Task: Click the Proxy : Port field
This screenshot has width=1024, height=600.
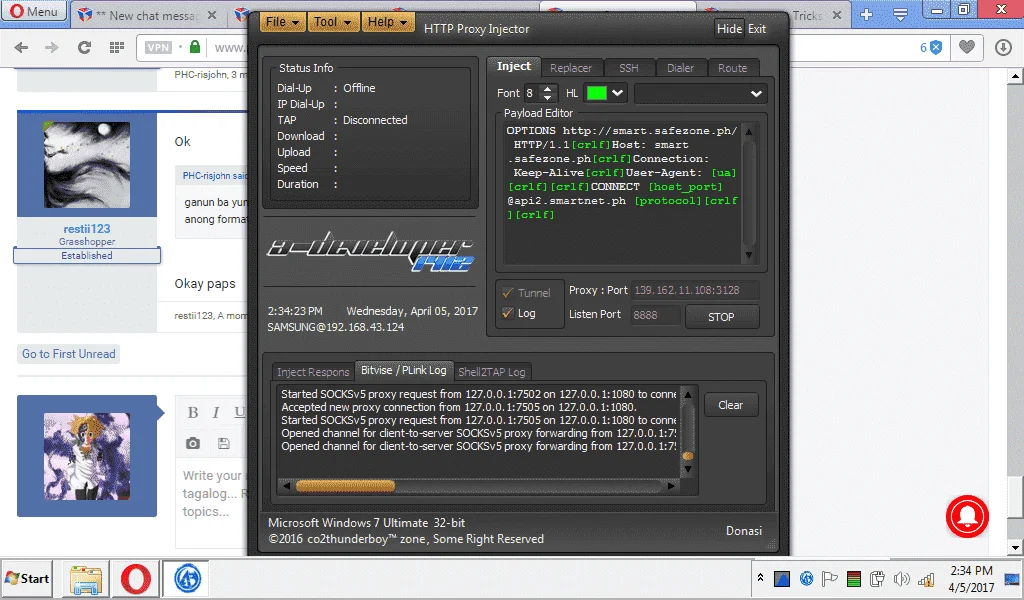Action: 695,290
